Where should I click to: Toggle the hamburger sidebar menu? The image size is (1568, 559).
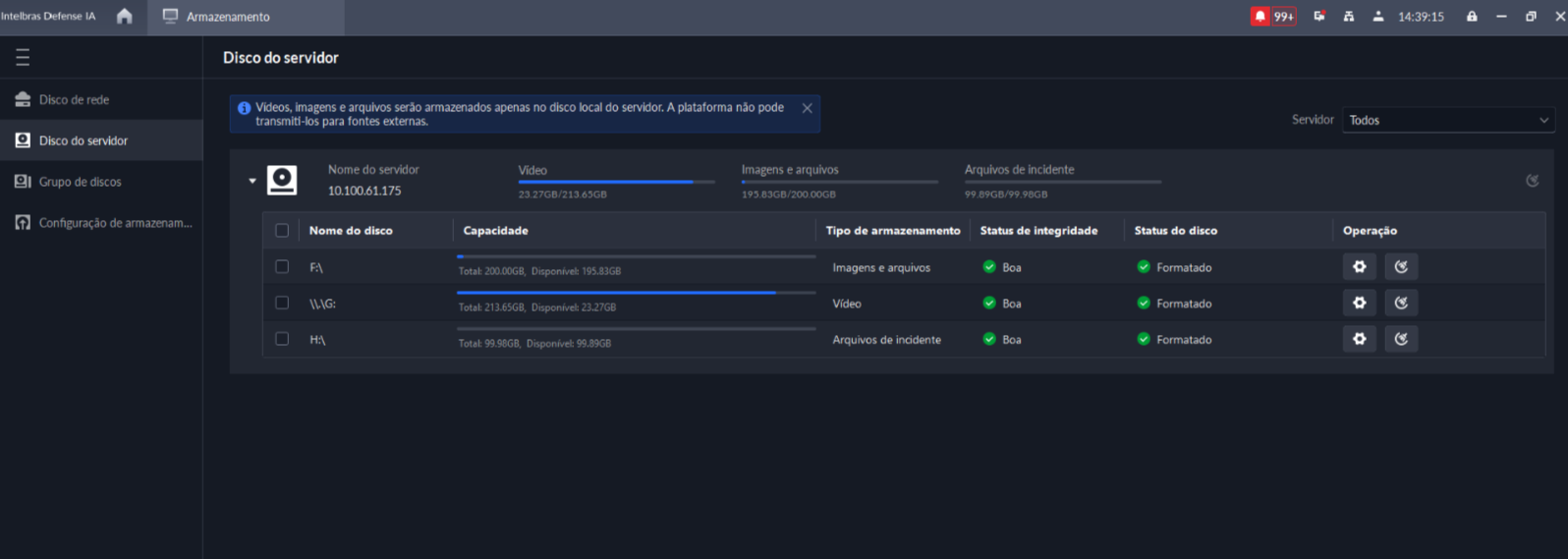23,58
